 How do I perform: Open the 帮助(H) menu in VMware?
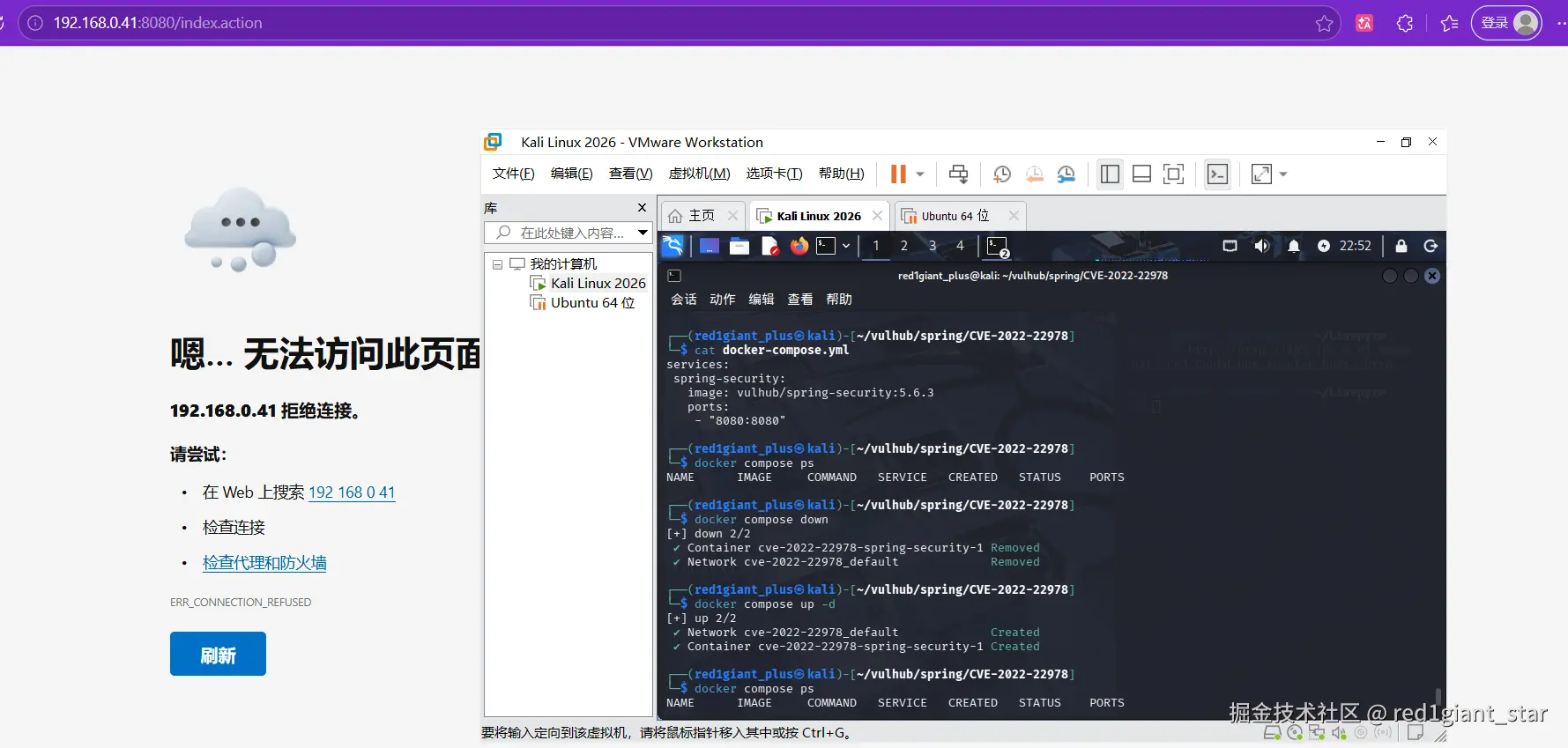[841, 174]
